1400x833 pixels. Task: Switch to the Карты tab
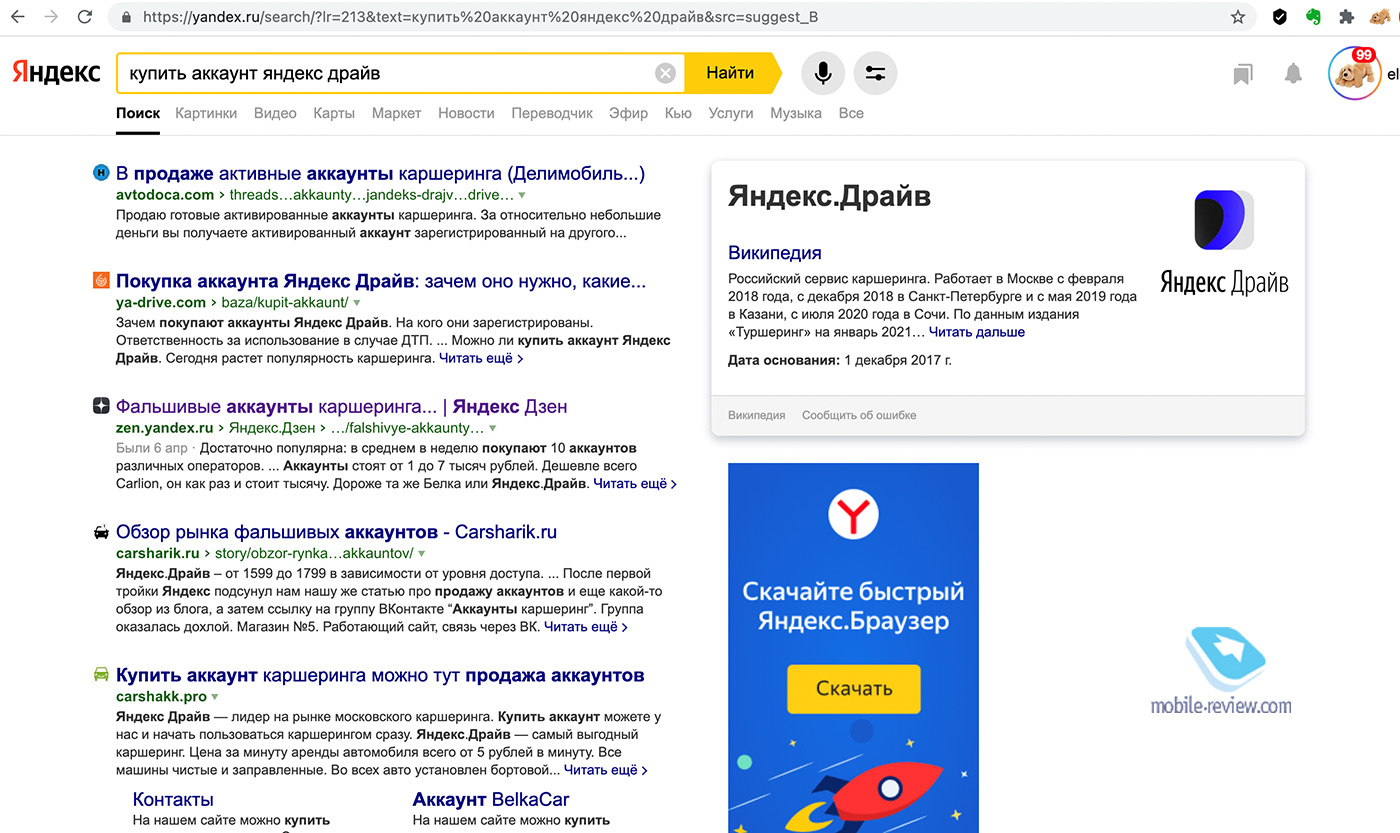pos(334,113)
